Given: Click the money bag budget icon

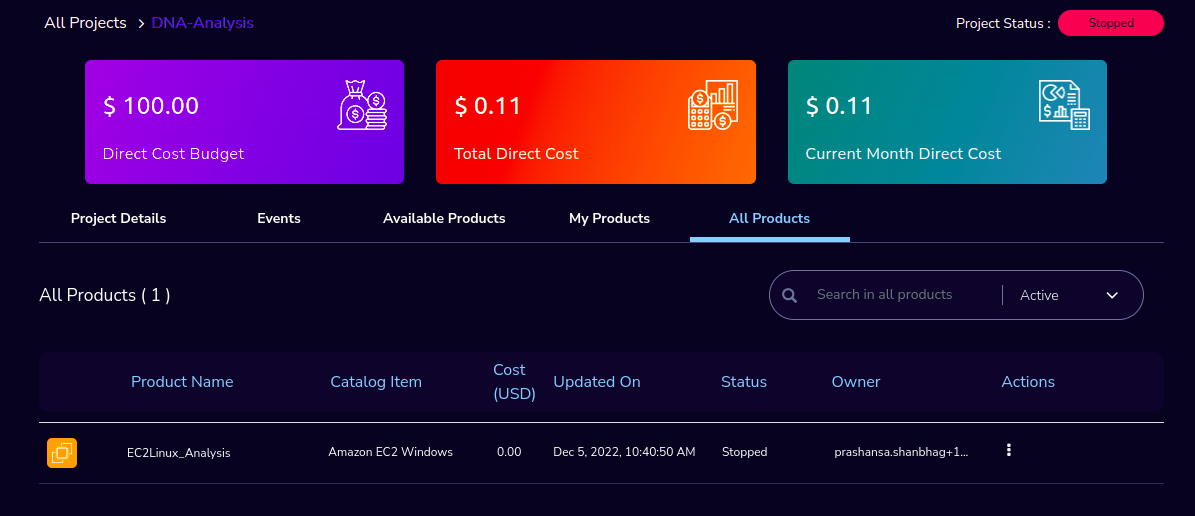Looking at the screenshot, I should point(362,105).
